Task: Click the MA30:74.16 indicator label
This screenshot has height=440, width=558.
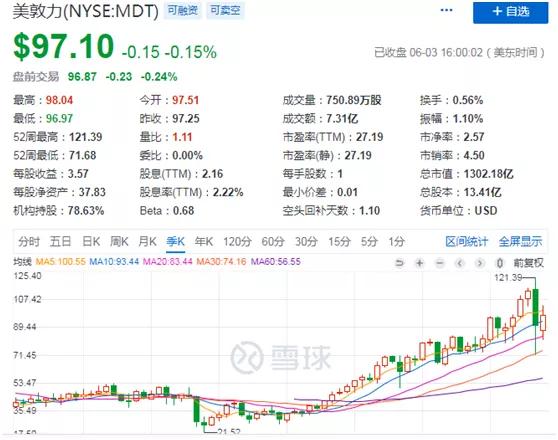Action: [221, 262]
